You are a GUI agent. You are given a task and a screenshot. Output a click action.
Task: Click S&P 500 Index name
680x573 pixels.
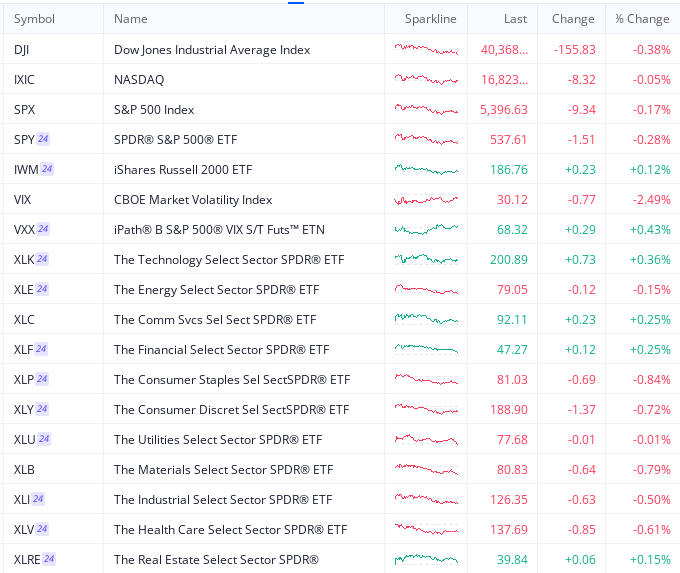[154, 110]
